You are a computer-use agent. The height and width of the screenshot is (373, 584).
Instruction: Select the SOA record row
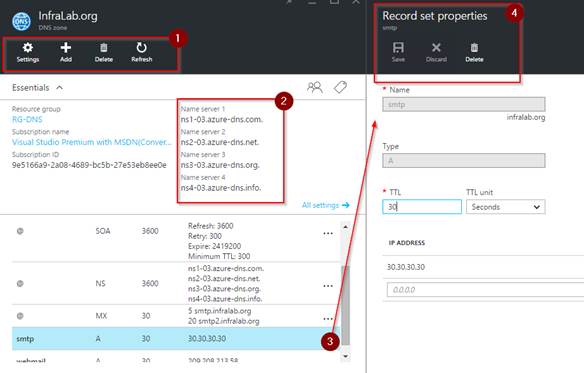click(176, 241)
